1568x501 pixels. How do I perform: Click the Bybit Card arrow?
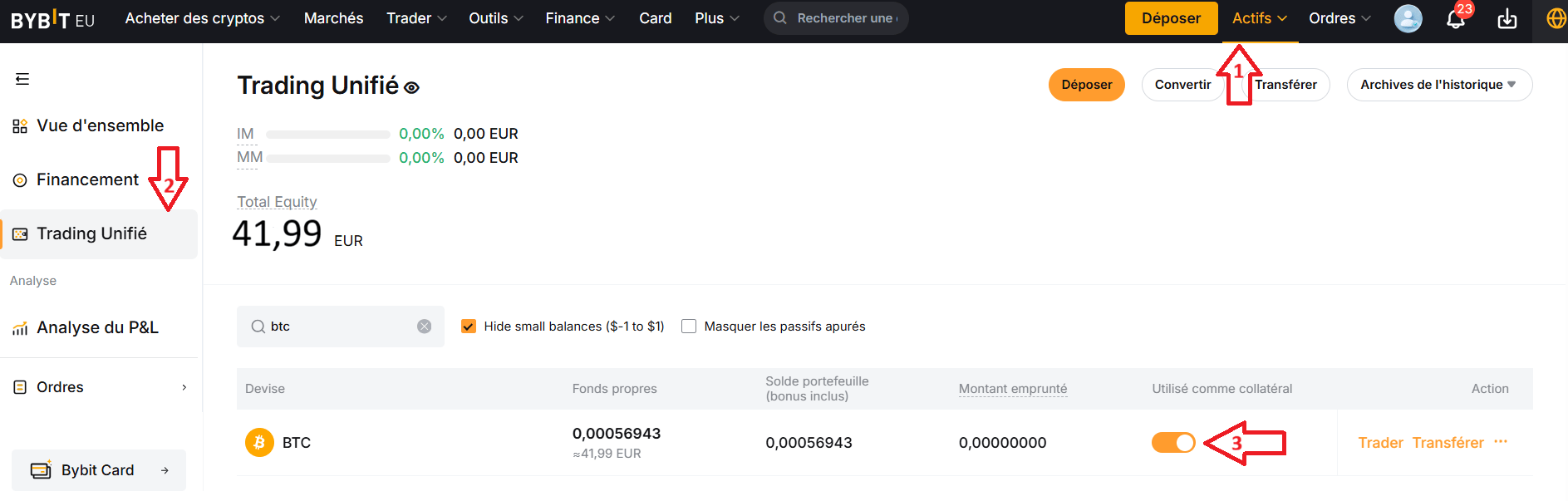tap(165, 470)
